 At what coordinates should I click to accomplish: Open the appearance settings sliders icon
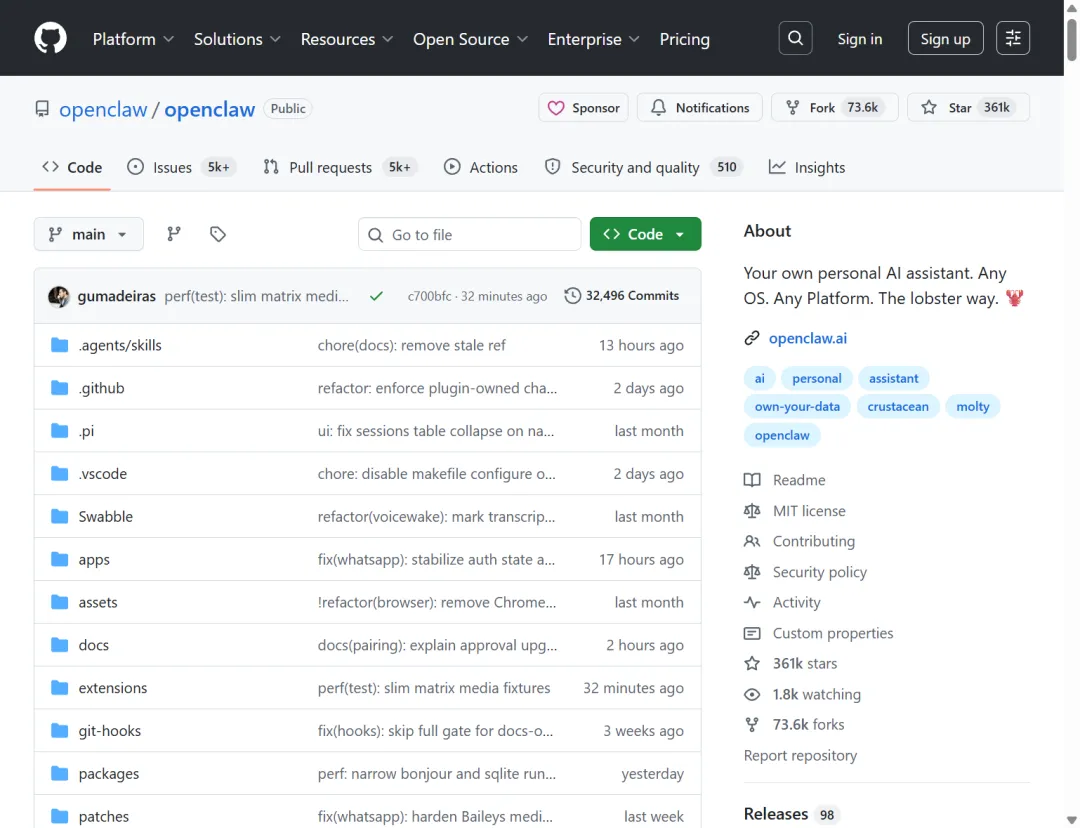tap(1012, 38)
